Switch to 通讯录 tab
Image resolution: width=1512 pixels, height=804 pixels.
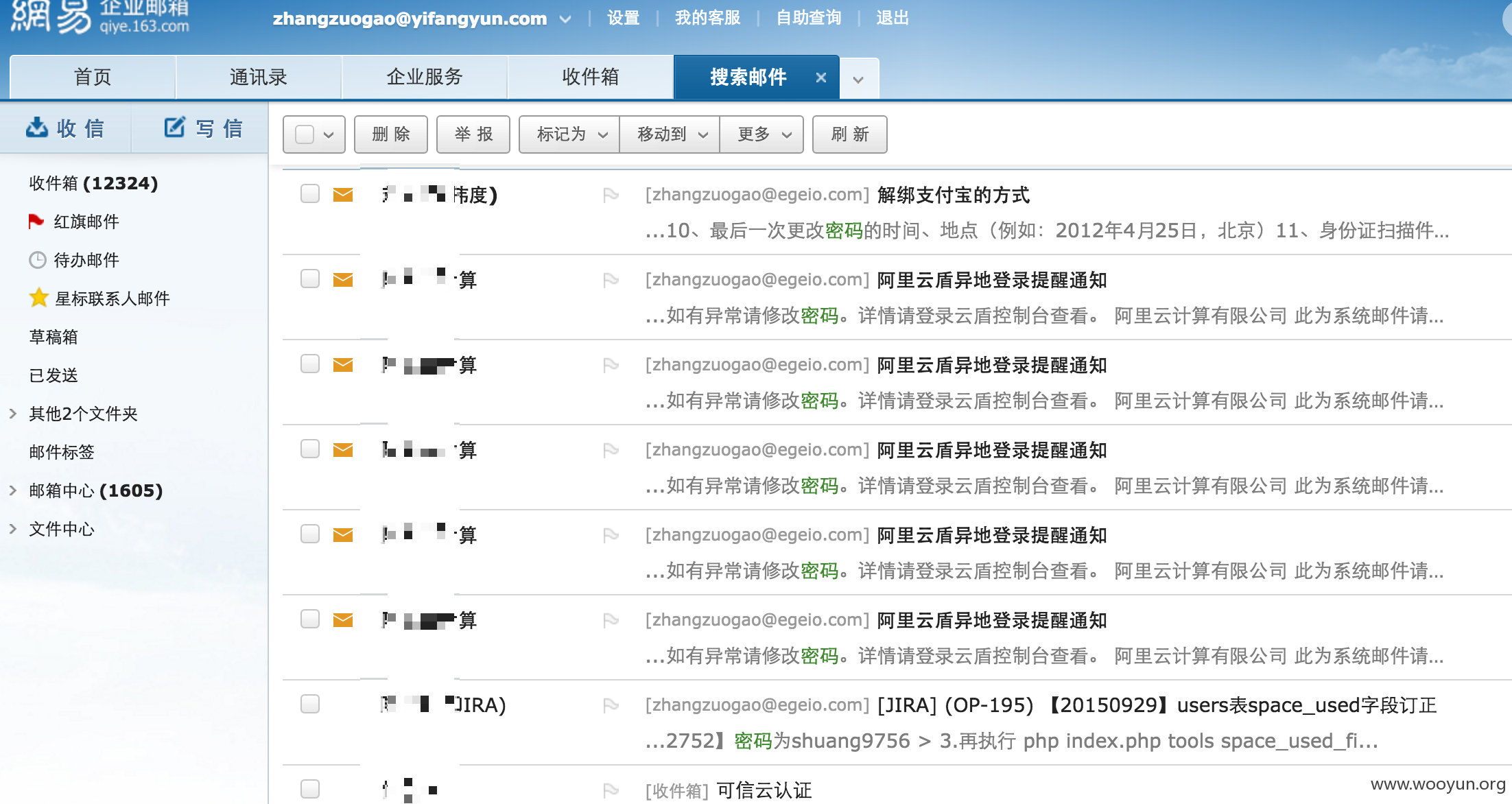(259, 77)
